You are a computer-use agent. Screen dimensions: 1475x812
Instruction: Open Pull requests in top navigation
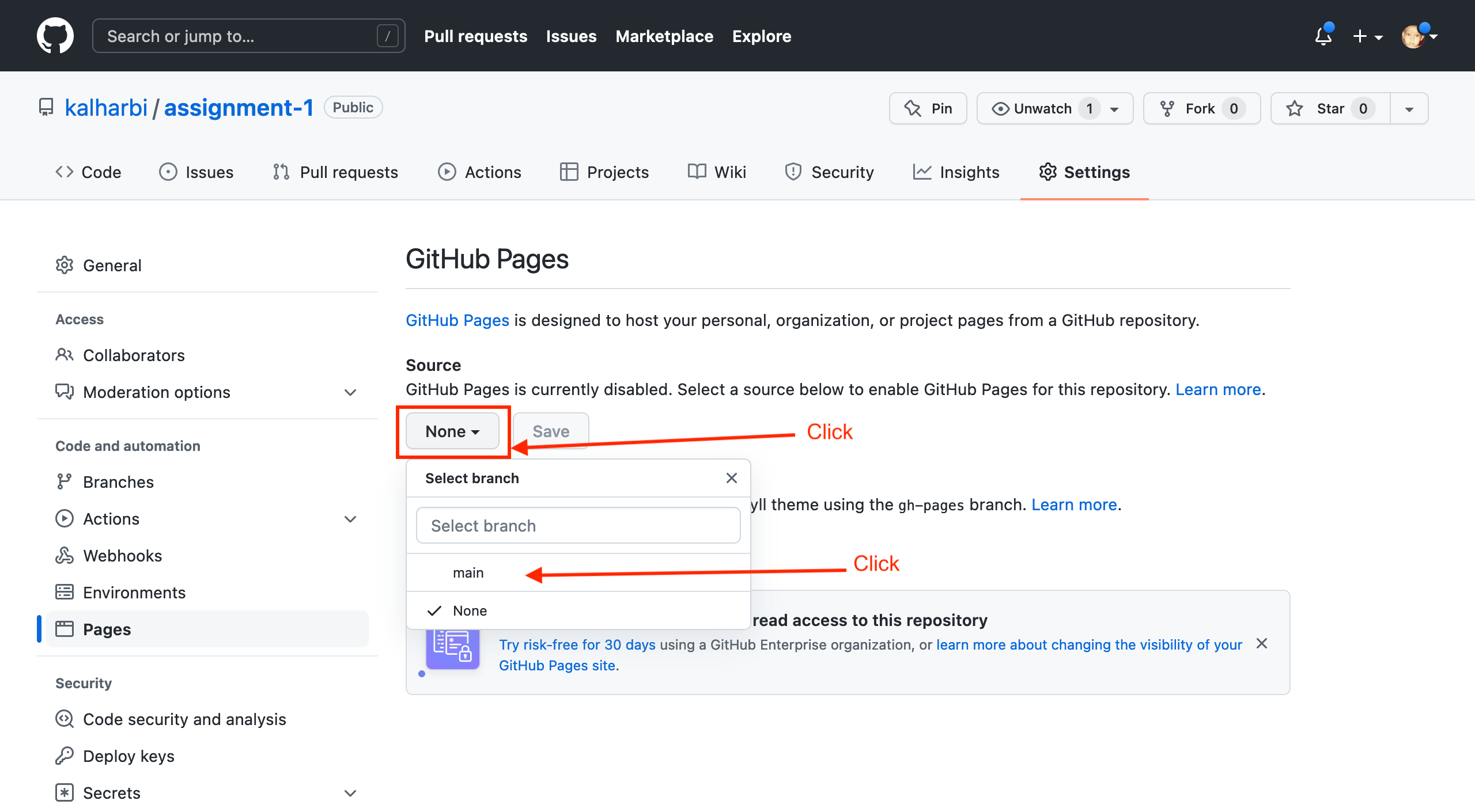click(475, 36)
